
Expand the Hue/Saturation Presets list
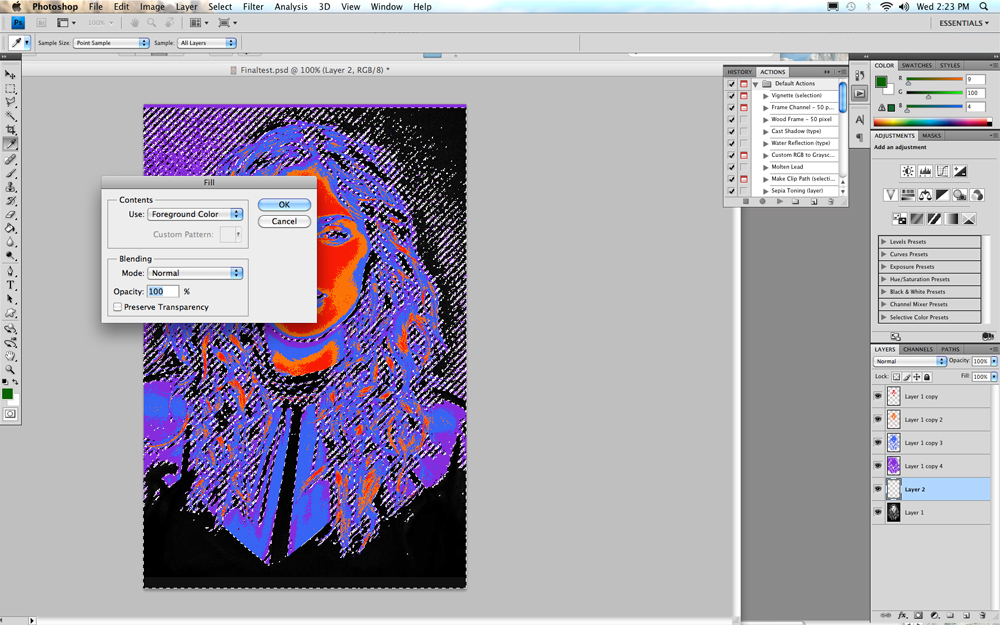[x=884, y=279]
